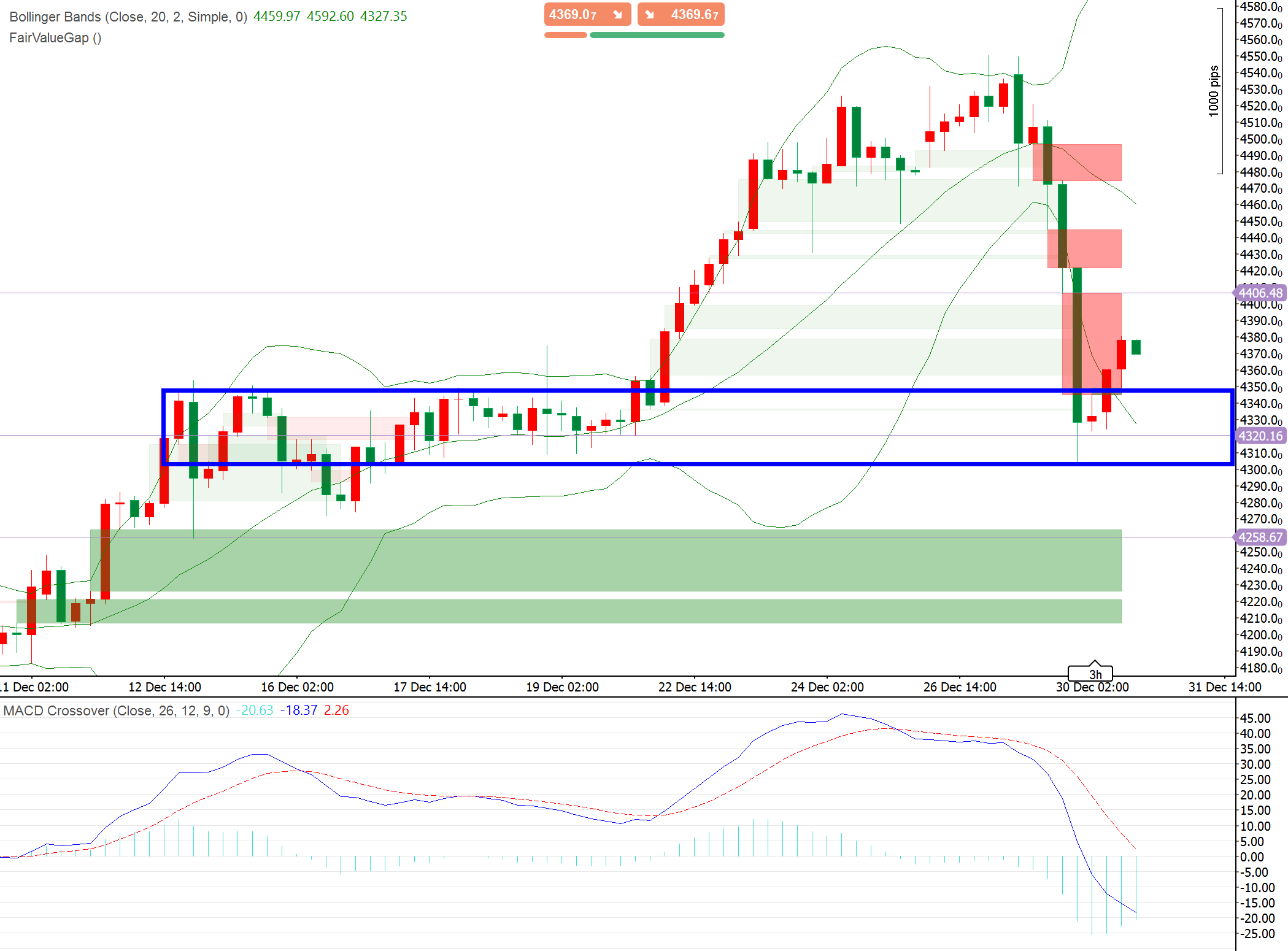The width and height of the screenshot is (1288, 951).
Task: Select the FairValueGap indicator label
Action: click(x=55, y=38)
